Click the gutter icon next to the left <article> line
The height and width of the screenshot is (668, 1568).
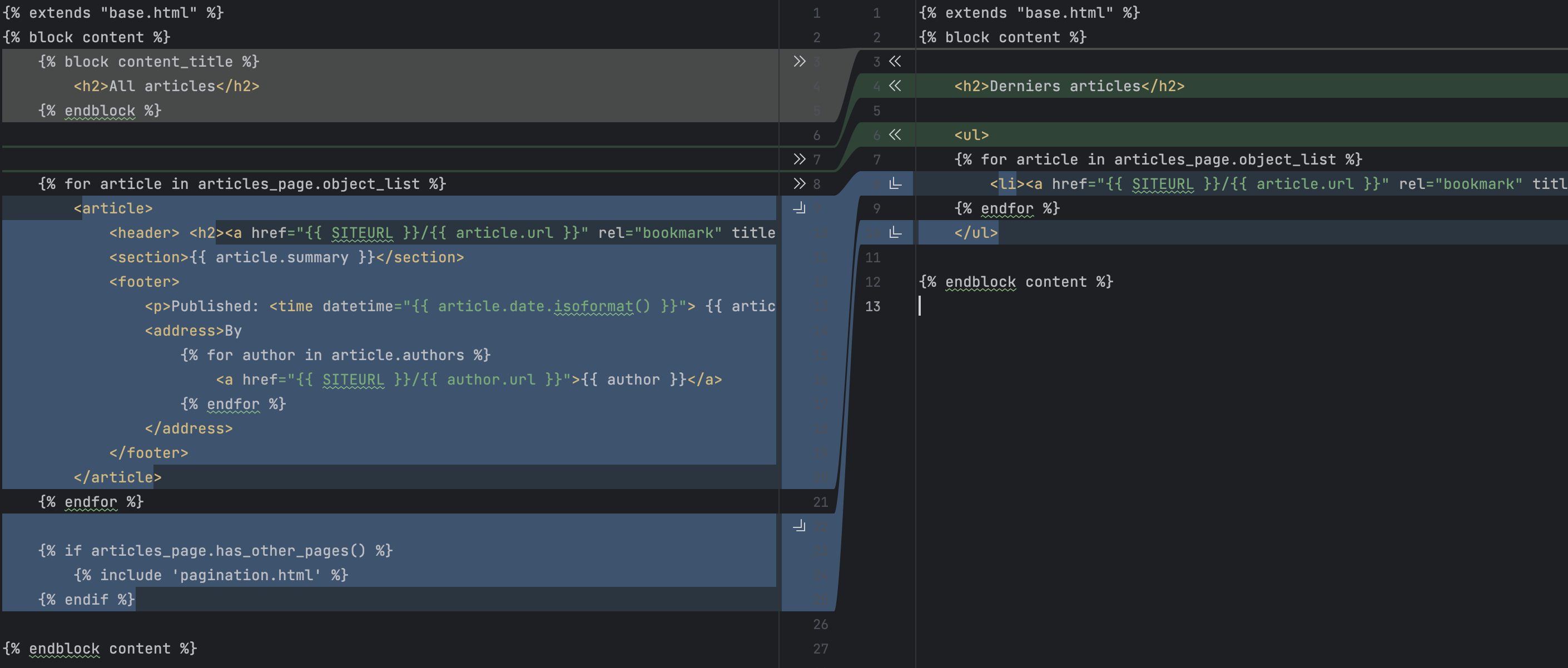(799, 208)
